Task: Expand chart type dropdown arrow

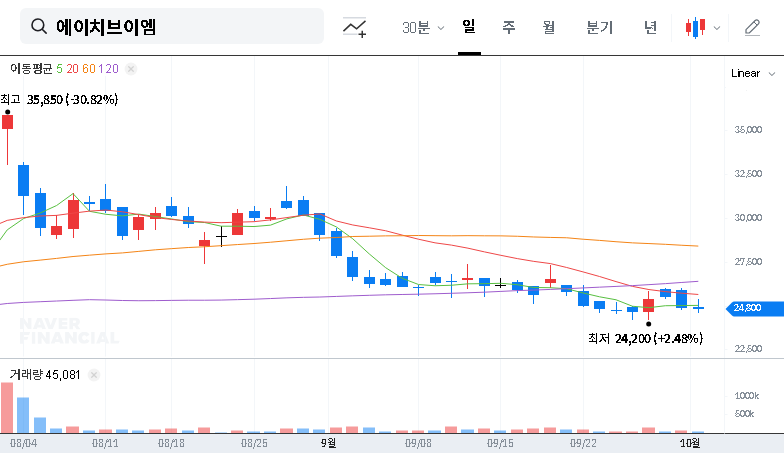Action: (716, 28)
